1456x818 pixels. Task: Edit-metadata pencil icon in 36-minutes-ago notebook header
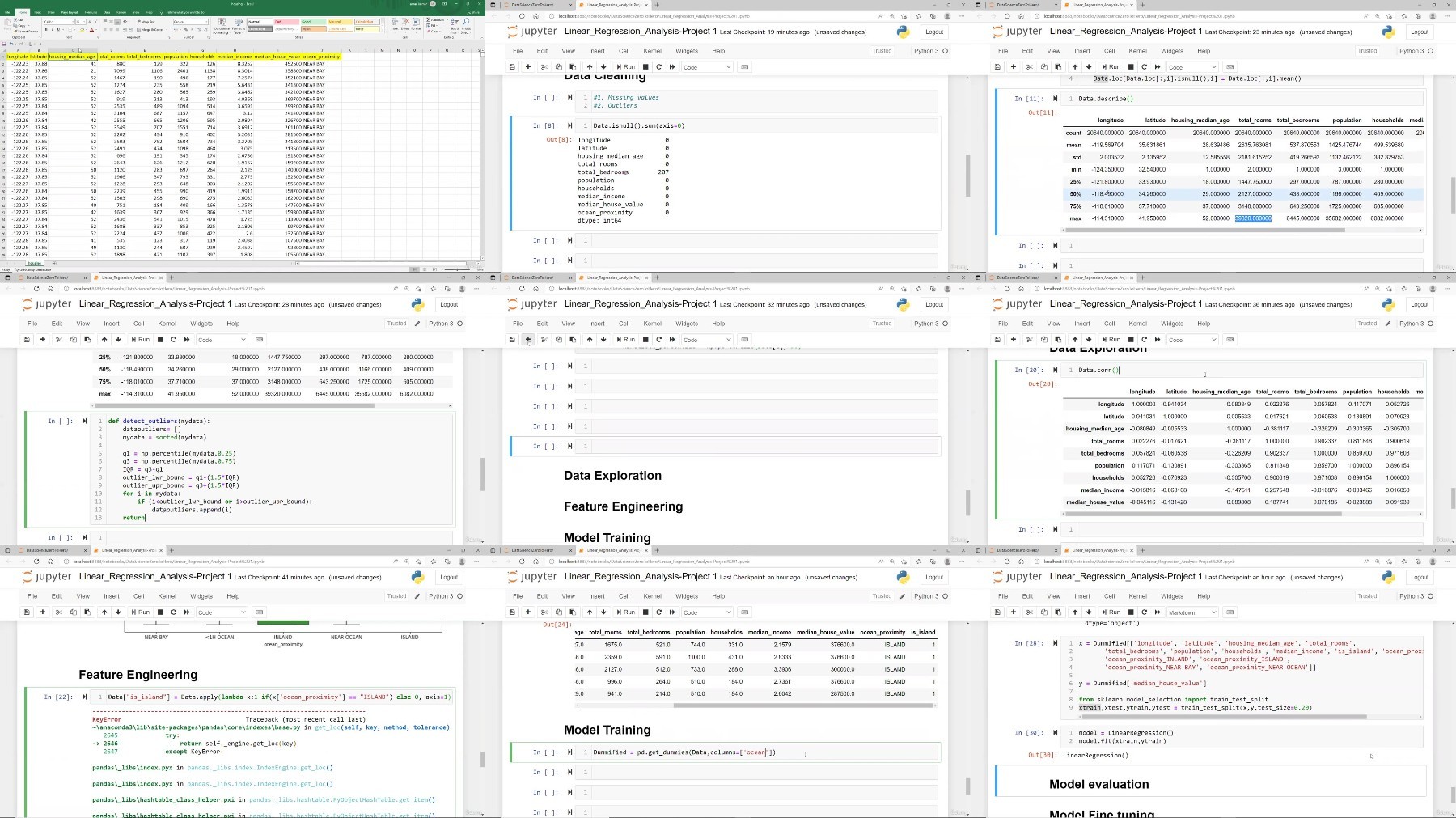(x=1388, y=323)
